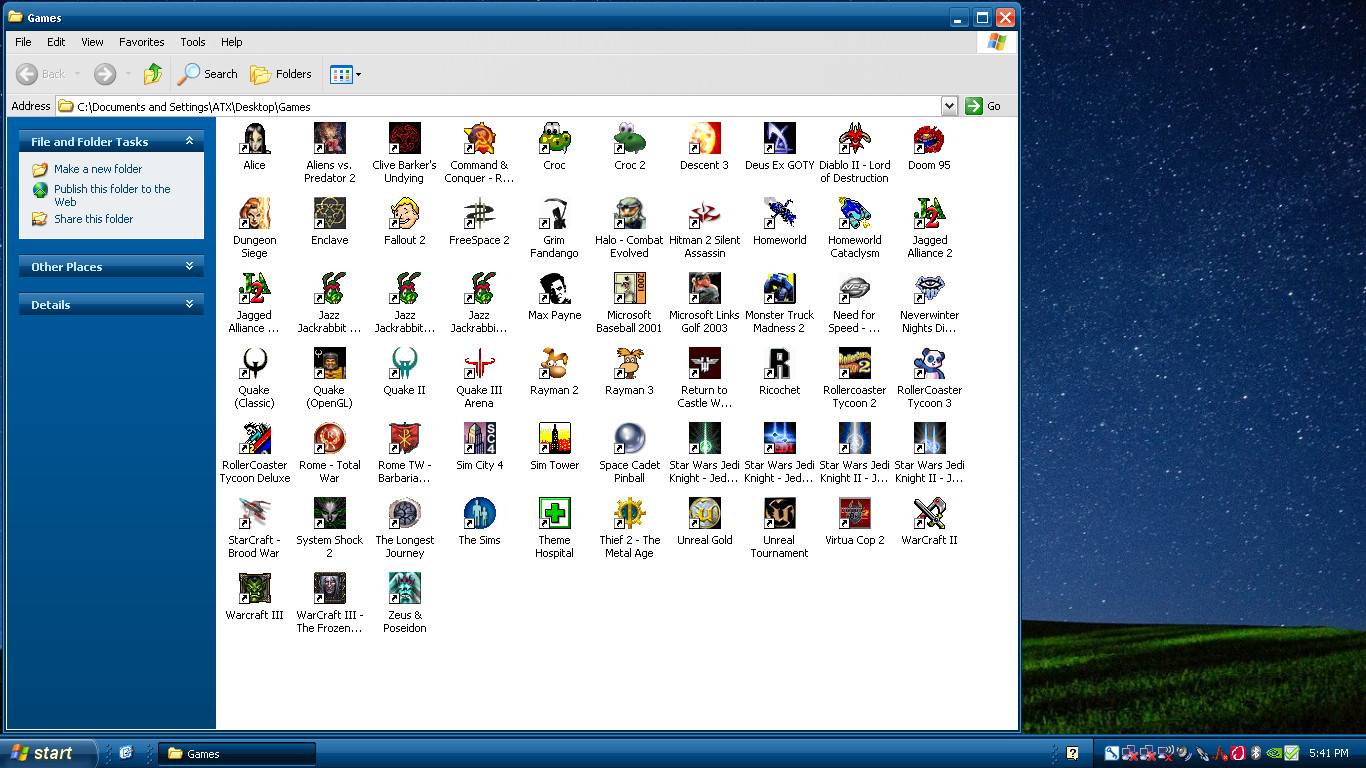Select the Quake III Arena shortcut
Screen dimensions: 1366x768
(479, 363)
